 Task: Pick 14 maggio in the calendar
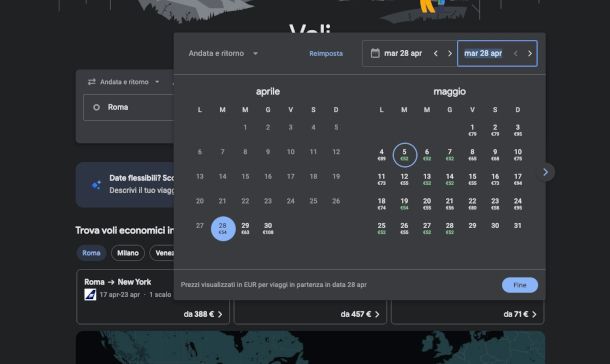(x=450, y=179)
